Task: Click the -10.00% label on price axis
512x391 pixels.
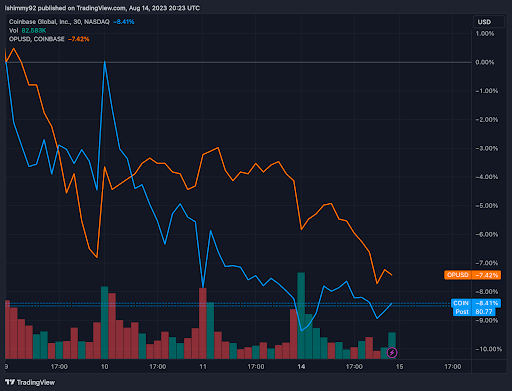Action: click(x=489, y=349)
